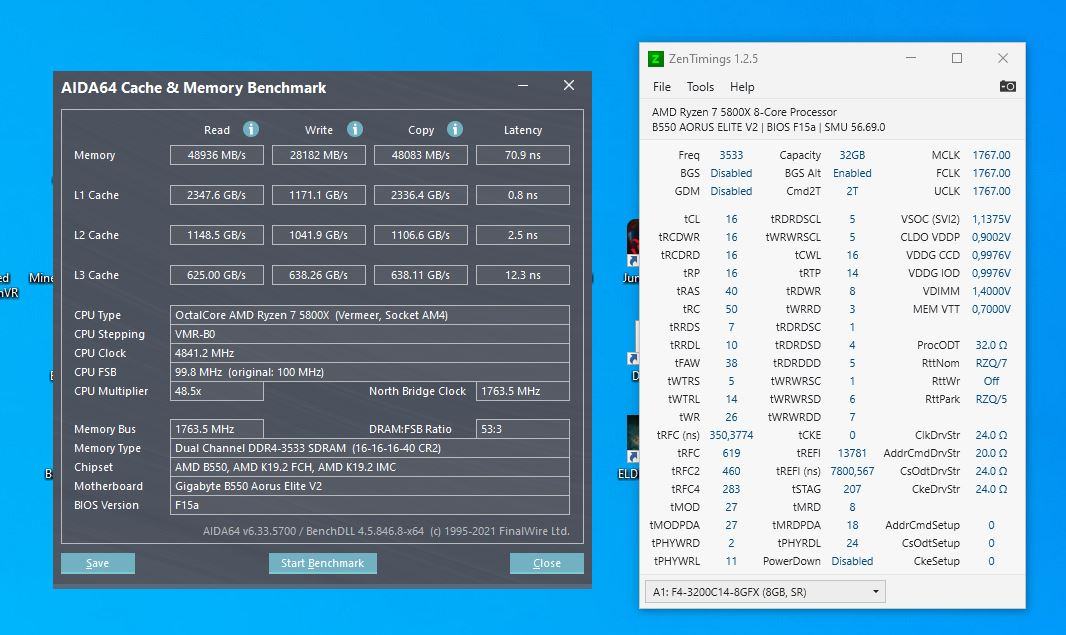Viewport: 1066px width, 635px height.
Task: Click the VDIMM voltage 1,4000V
Action: coord(991,291)
